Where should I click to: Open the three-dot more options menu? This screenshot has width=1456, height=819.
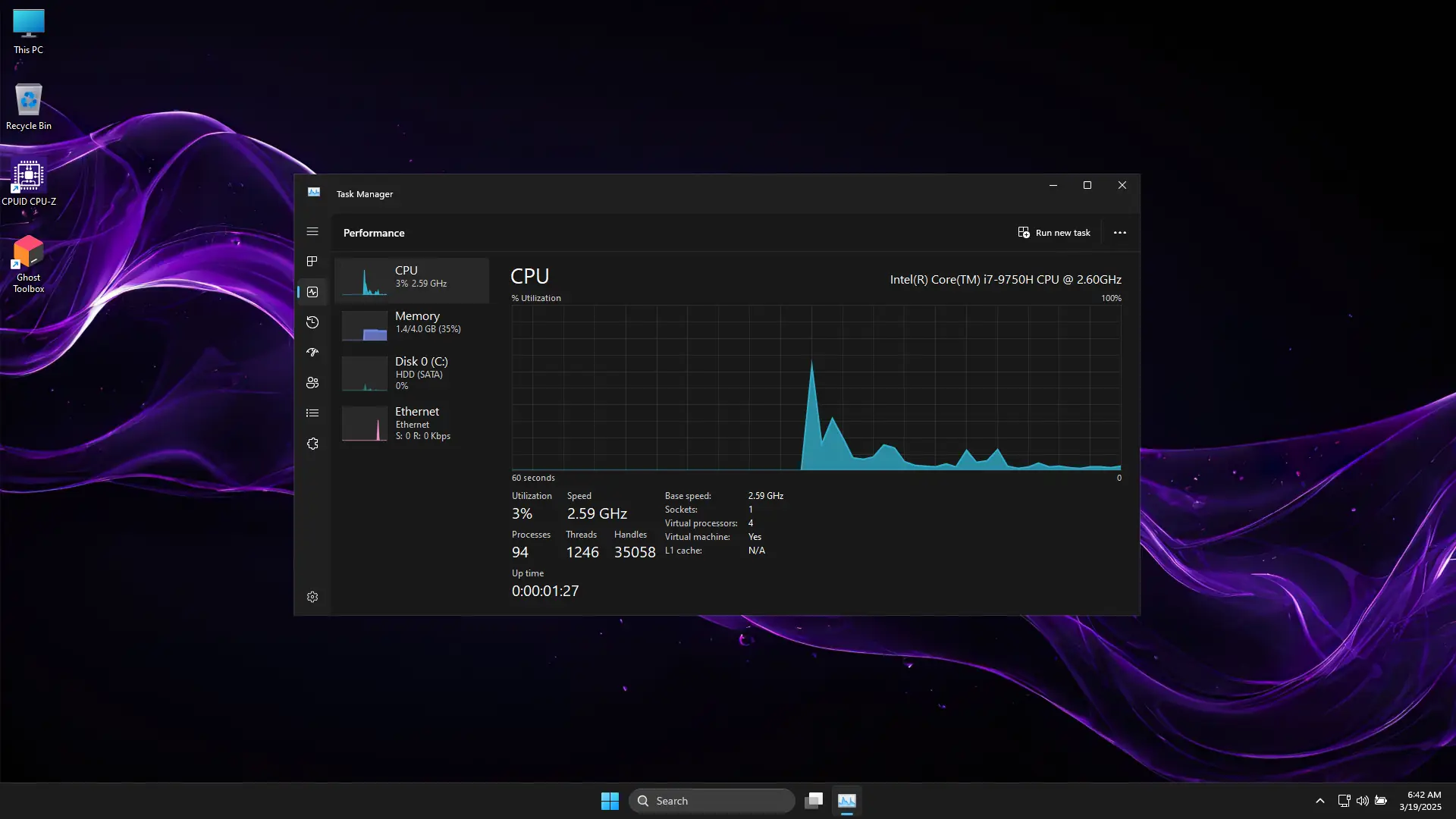1119,233
